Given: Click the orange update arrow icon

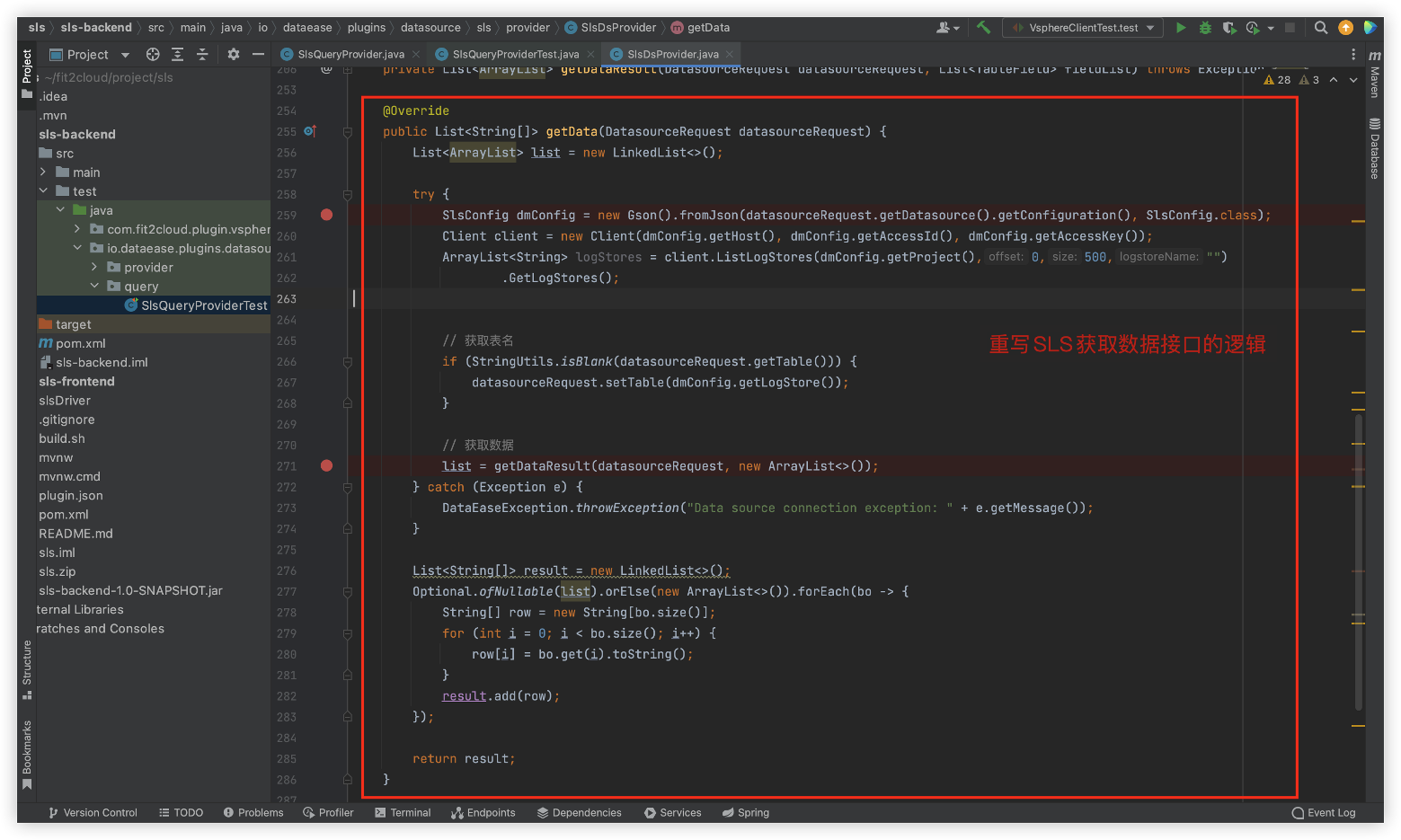Looking at the screenshot, I should point(1345,28).
